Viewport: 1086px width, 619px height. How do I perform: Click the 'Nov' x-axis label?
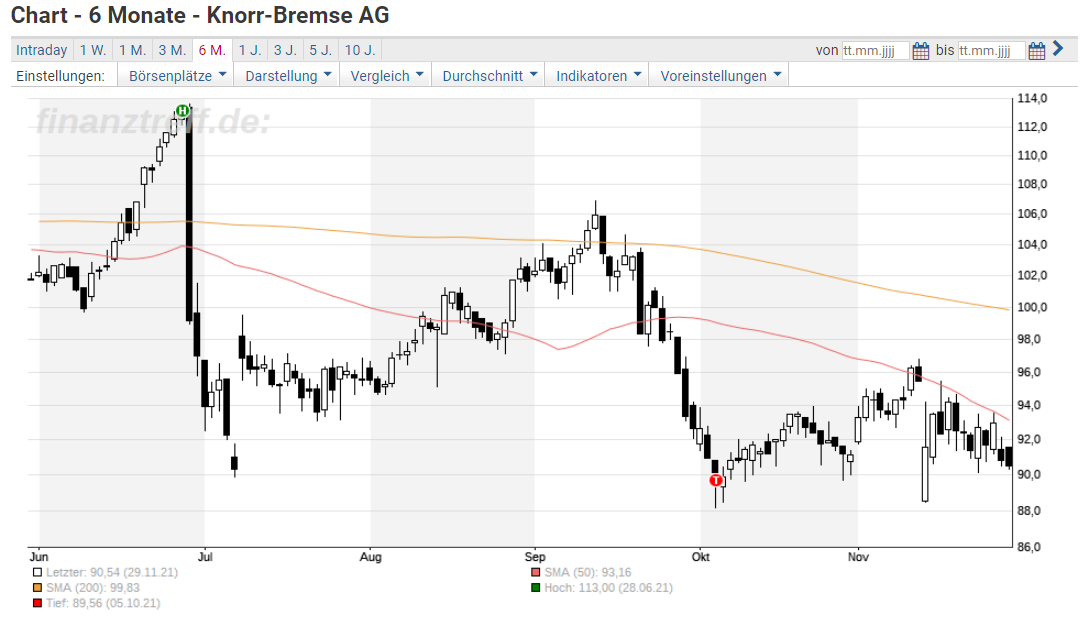pos(858,557)
